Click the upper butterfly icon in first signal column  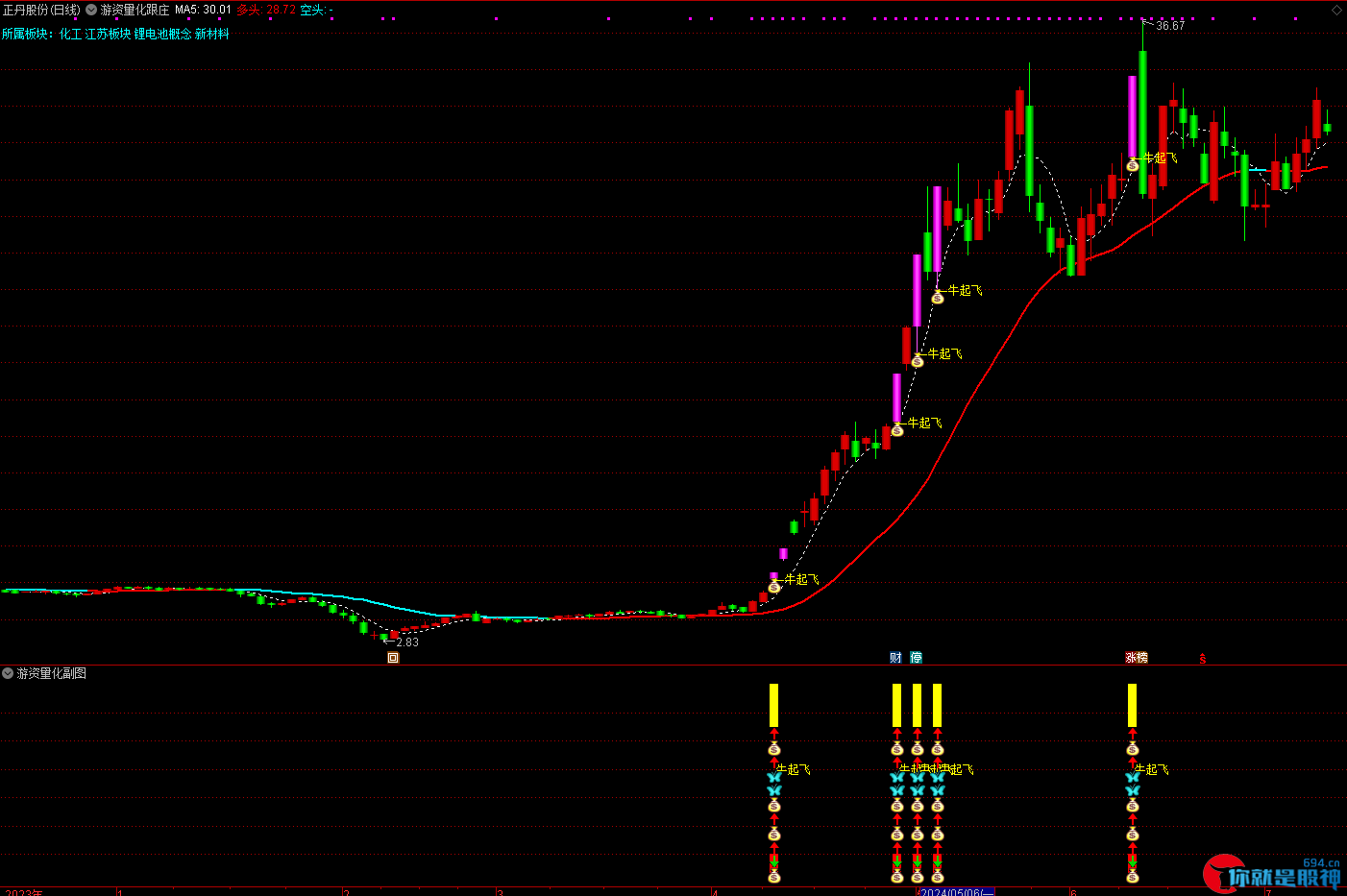pyautogui.click(x=774, y=777)
